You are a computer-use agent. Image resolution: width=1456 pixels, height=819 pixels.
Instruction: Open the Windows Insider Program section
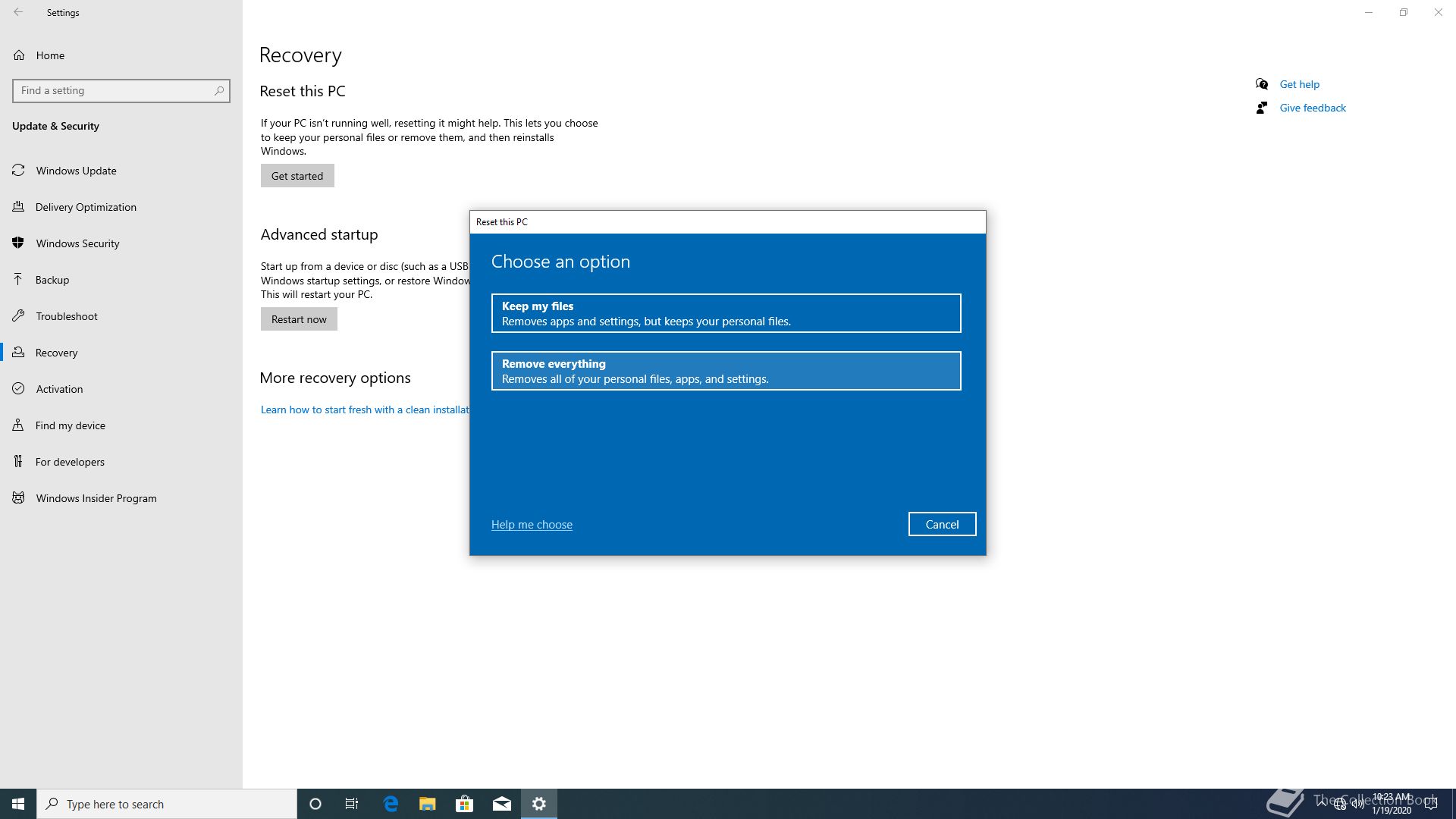pos(96,498)
